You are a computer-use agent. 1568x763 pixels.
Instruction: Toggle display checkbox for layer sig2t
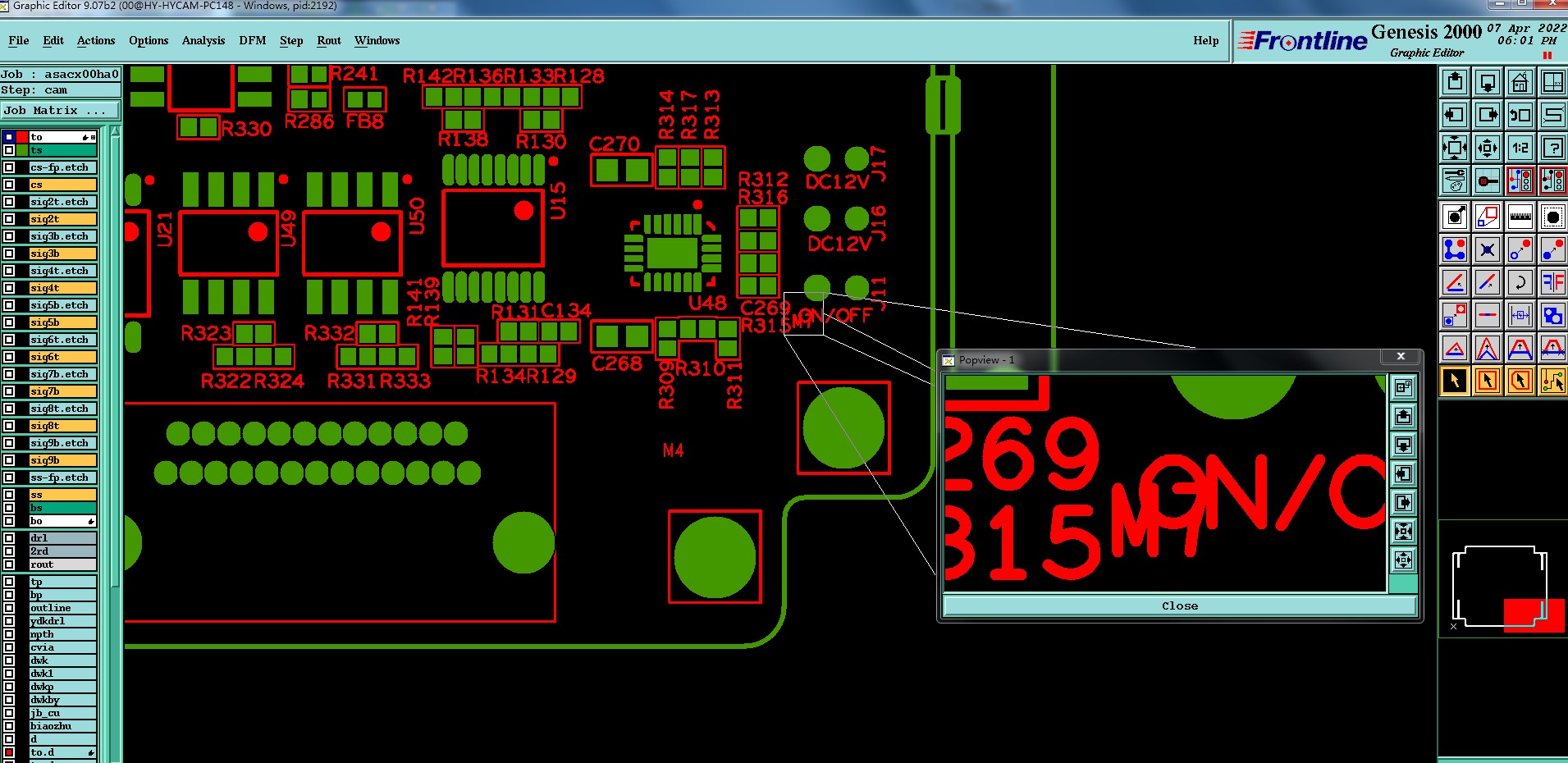coord(9,219)
